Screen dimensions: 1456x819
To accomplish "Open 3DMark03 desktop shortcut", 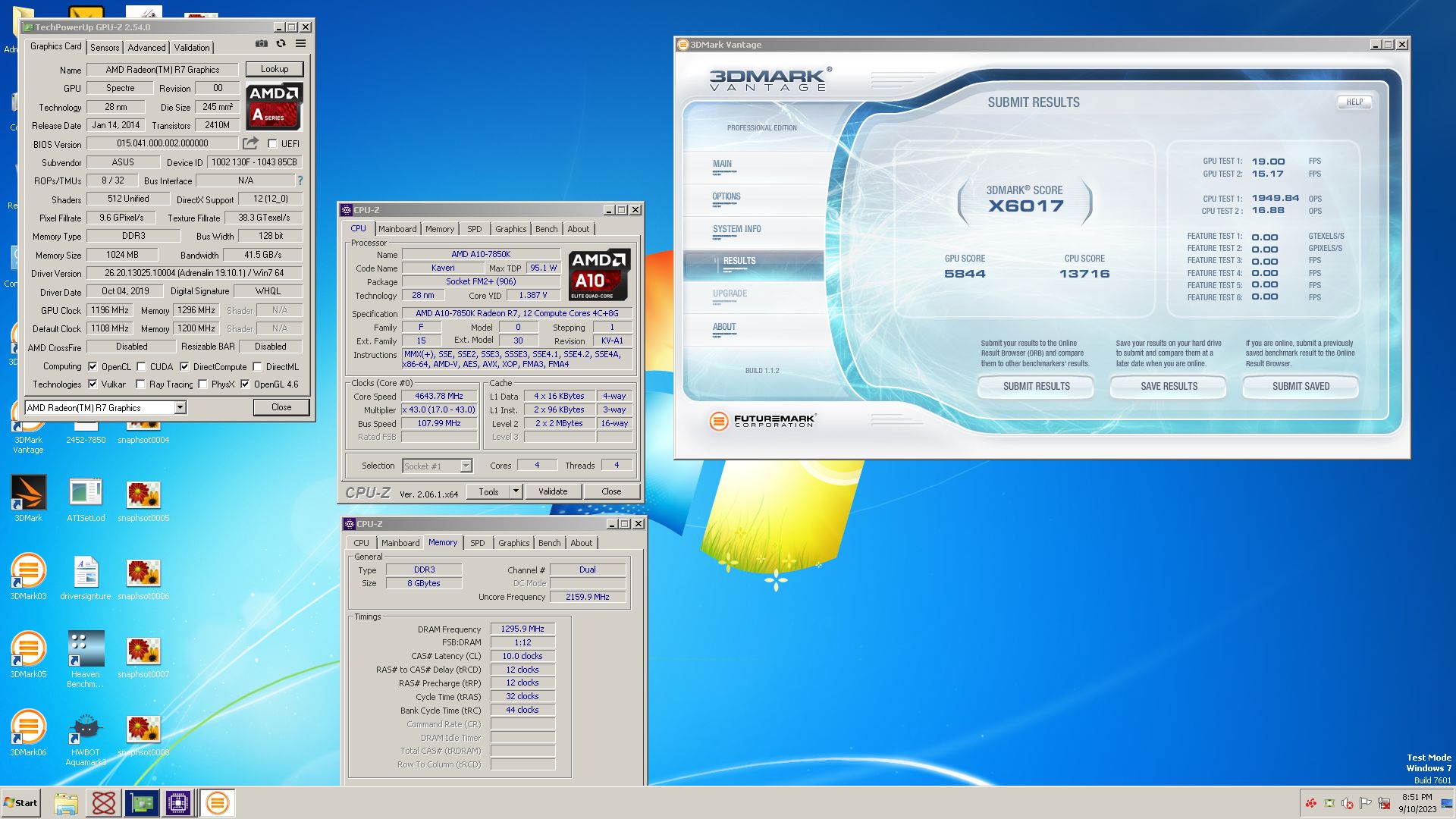I will click(28, 577).
